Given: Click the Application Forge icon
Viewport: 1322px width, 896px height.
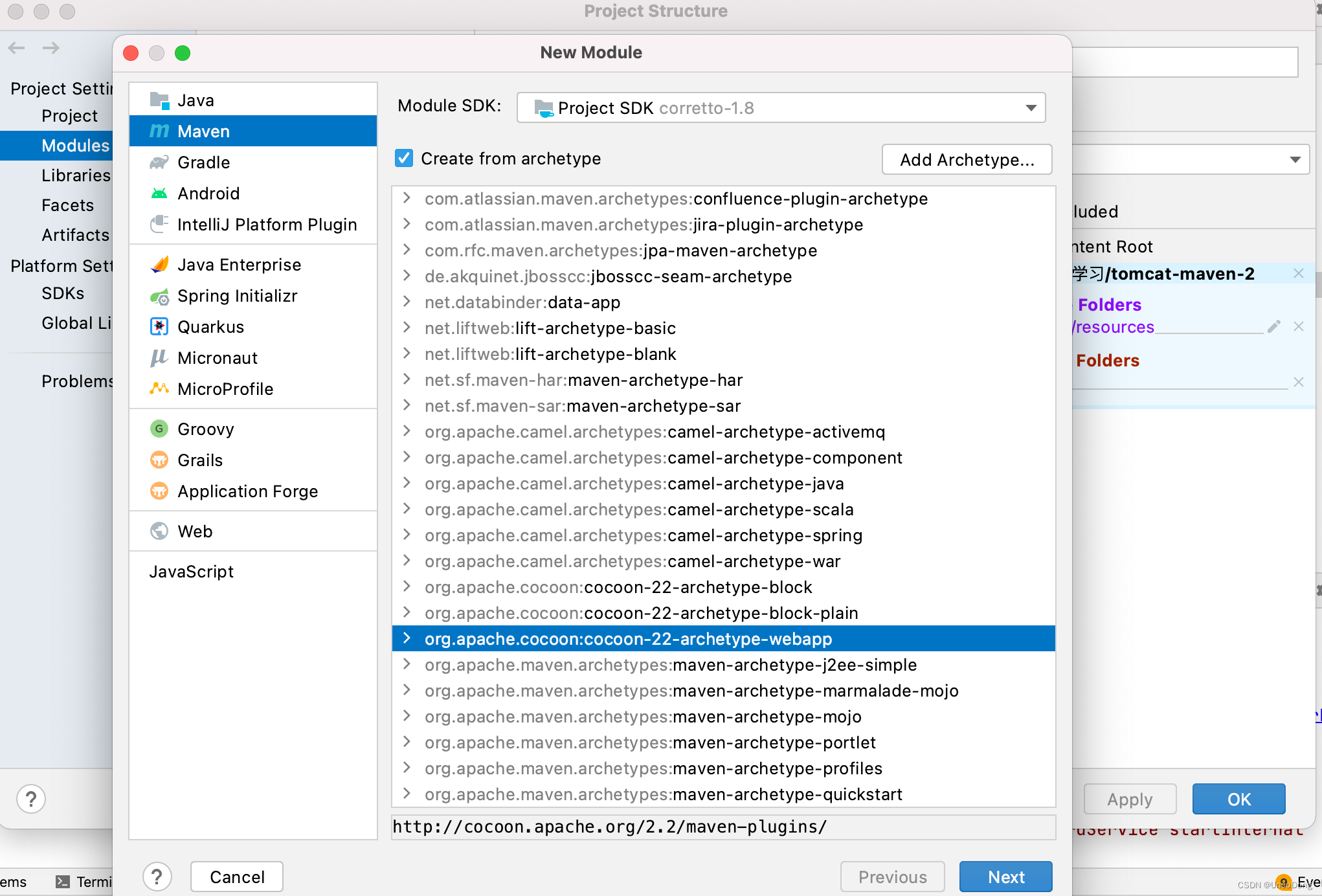Looking at the screenshot, I should pos(159,491).
